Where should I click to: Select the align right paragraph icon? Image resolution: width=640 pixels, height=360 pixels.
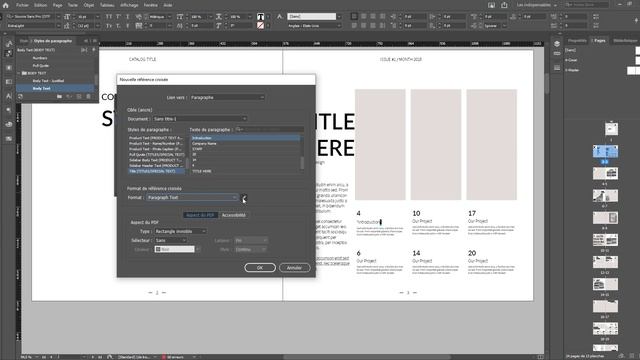point(373,17)
